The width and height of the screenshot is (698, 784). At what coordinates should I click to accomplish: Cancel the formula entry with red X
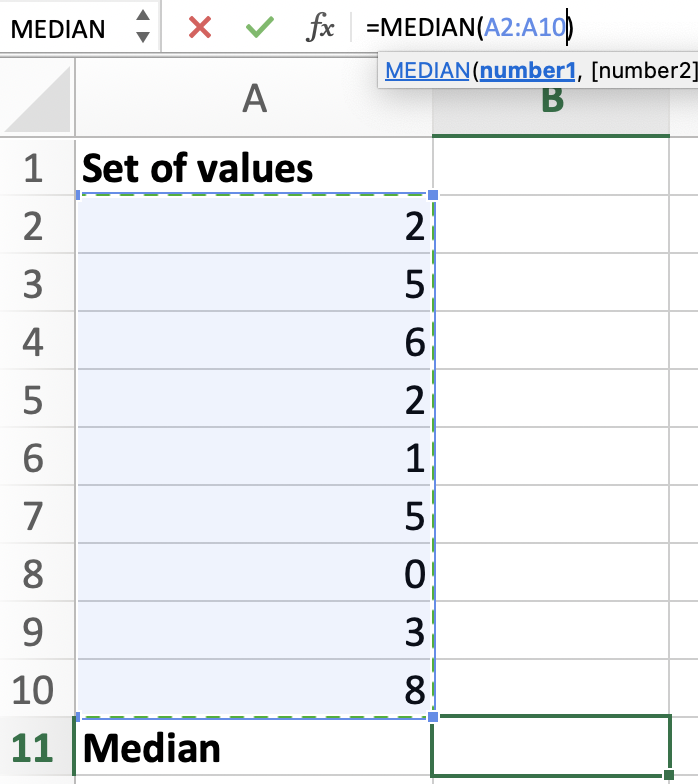[200, 28]
